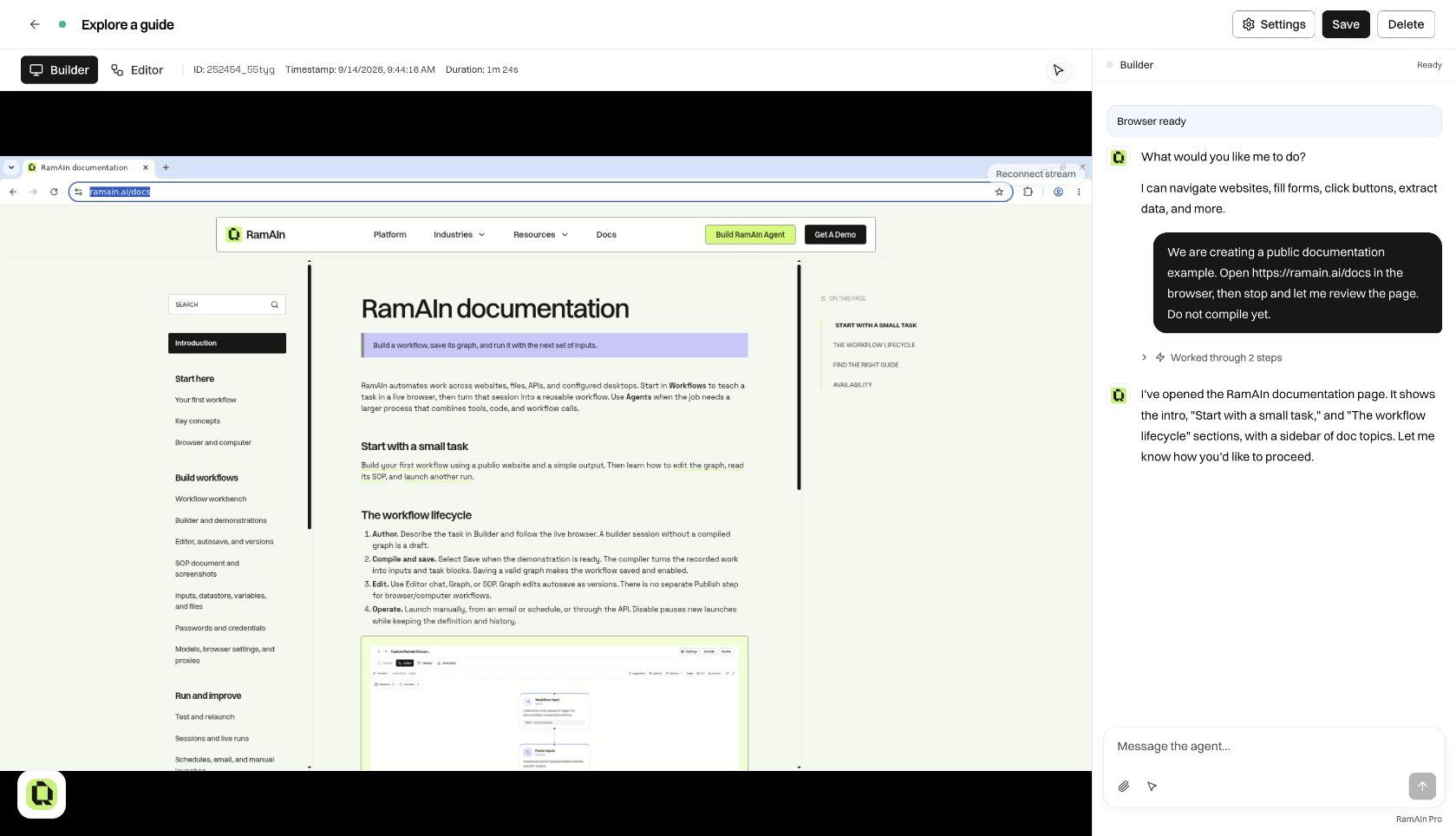Click the site info icon in address bar
The image size is (1456, 836).
(79, 192)
